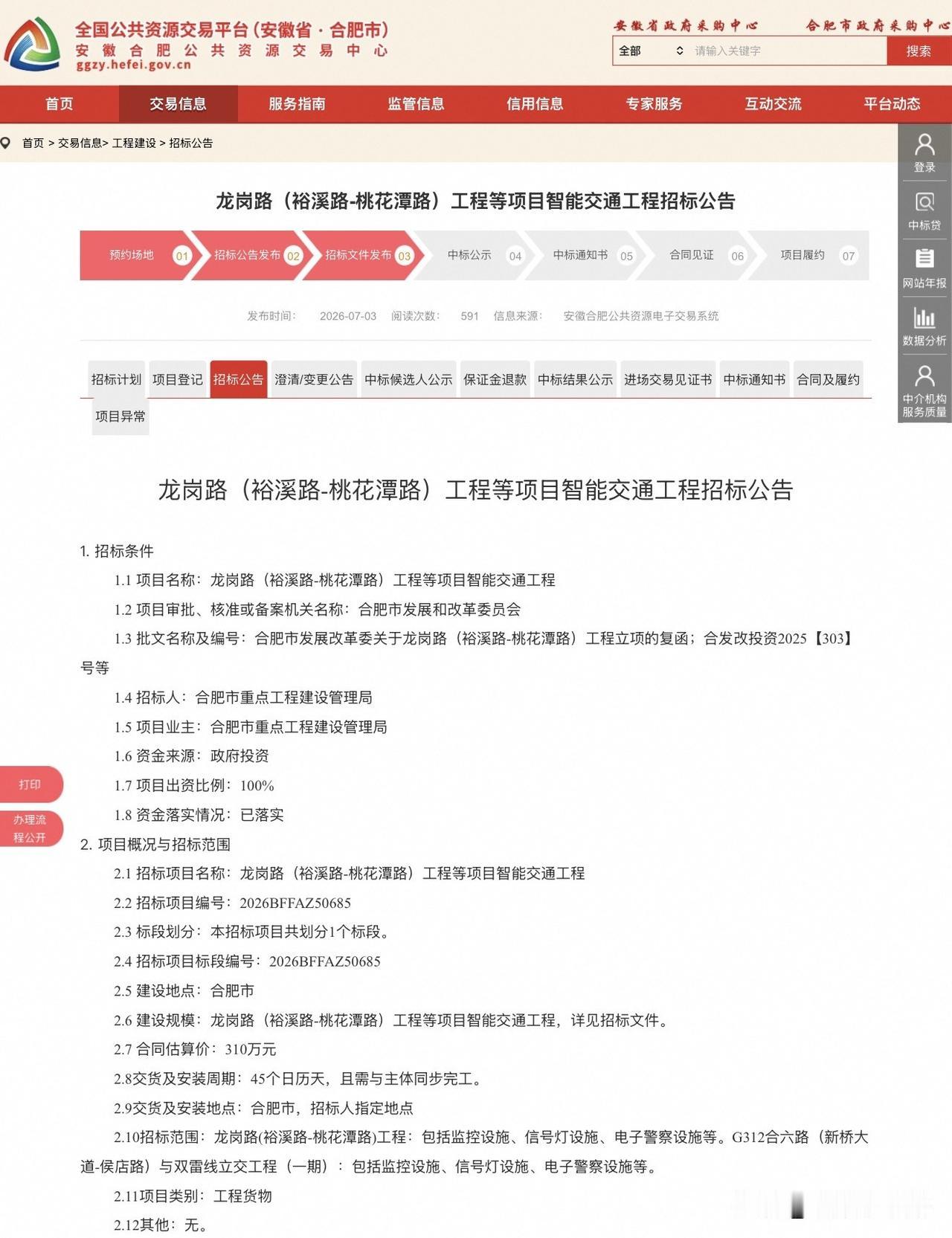Click publish date 2026-07-03
The height and width of the screenshot is (1238, 952).
pyautogui.click(x=348, y=316)
